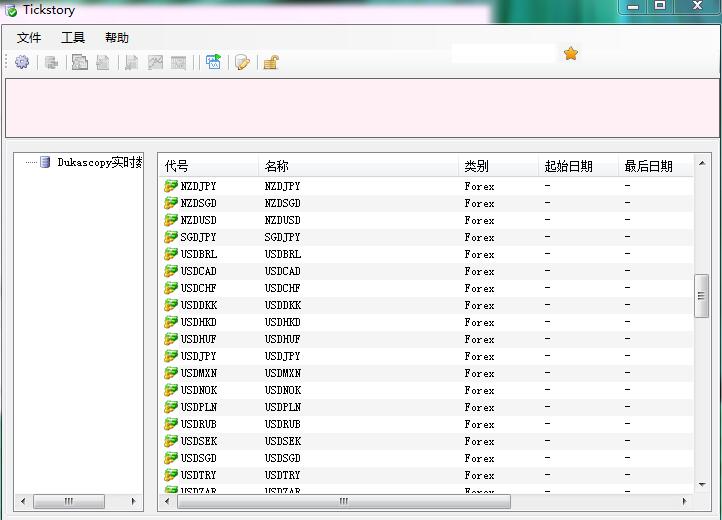Click the USDJPY symbol icon

[171, 356]
